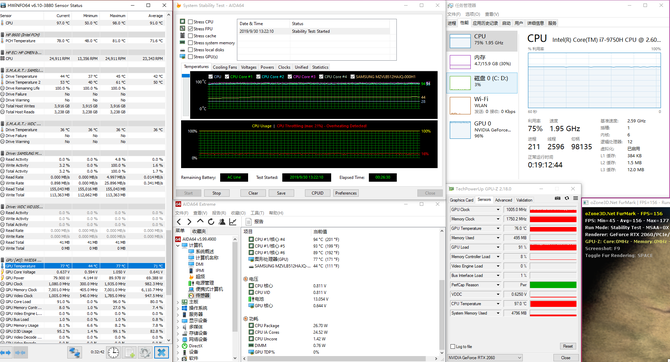Click the user icon in AIDA64 Extreme toolbar
The height and width of the screenshot is (362, 670).
(222, 221)
